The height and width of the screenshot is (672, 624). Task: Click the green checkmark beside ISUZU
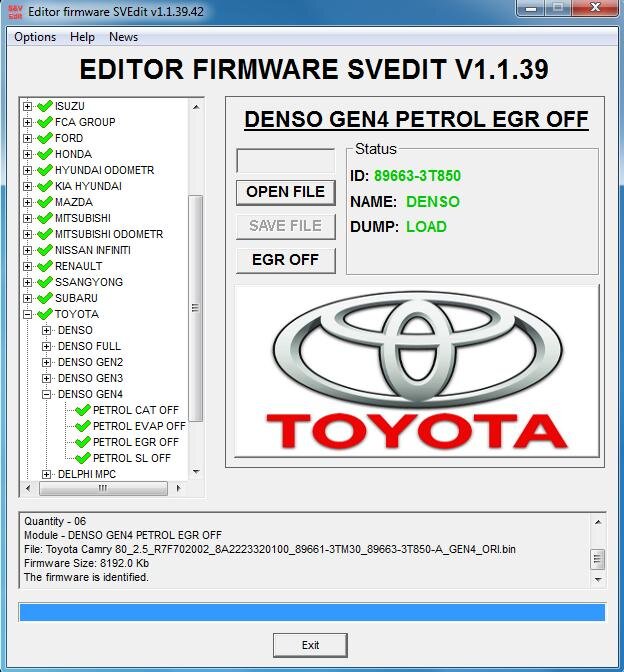[45, 106]
